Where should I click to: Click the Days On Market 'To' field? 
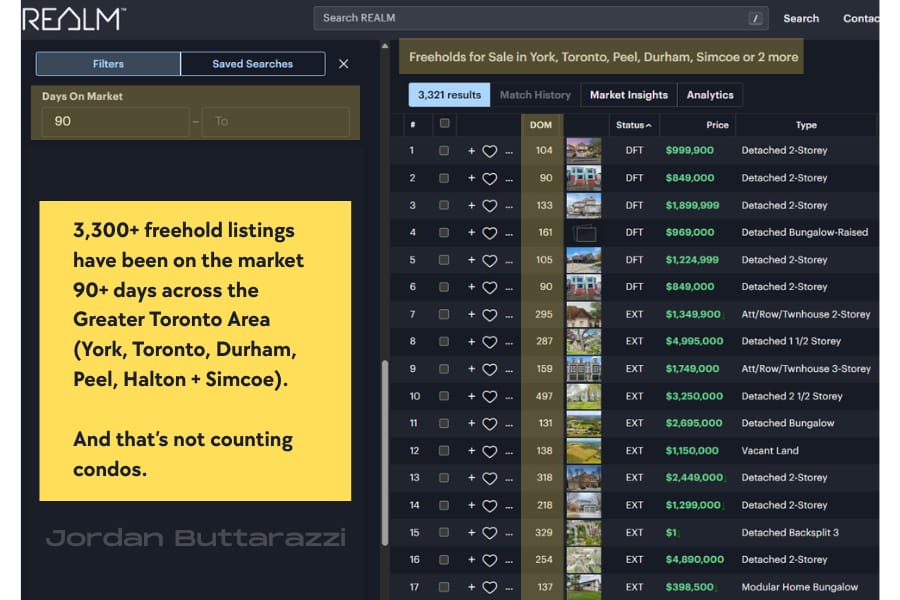coord(276,122)
